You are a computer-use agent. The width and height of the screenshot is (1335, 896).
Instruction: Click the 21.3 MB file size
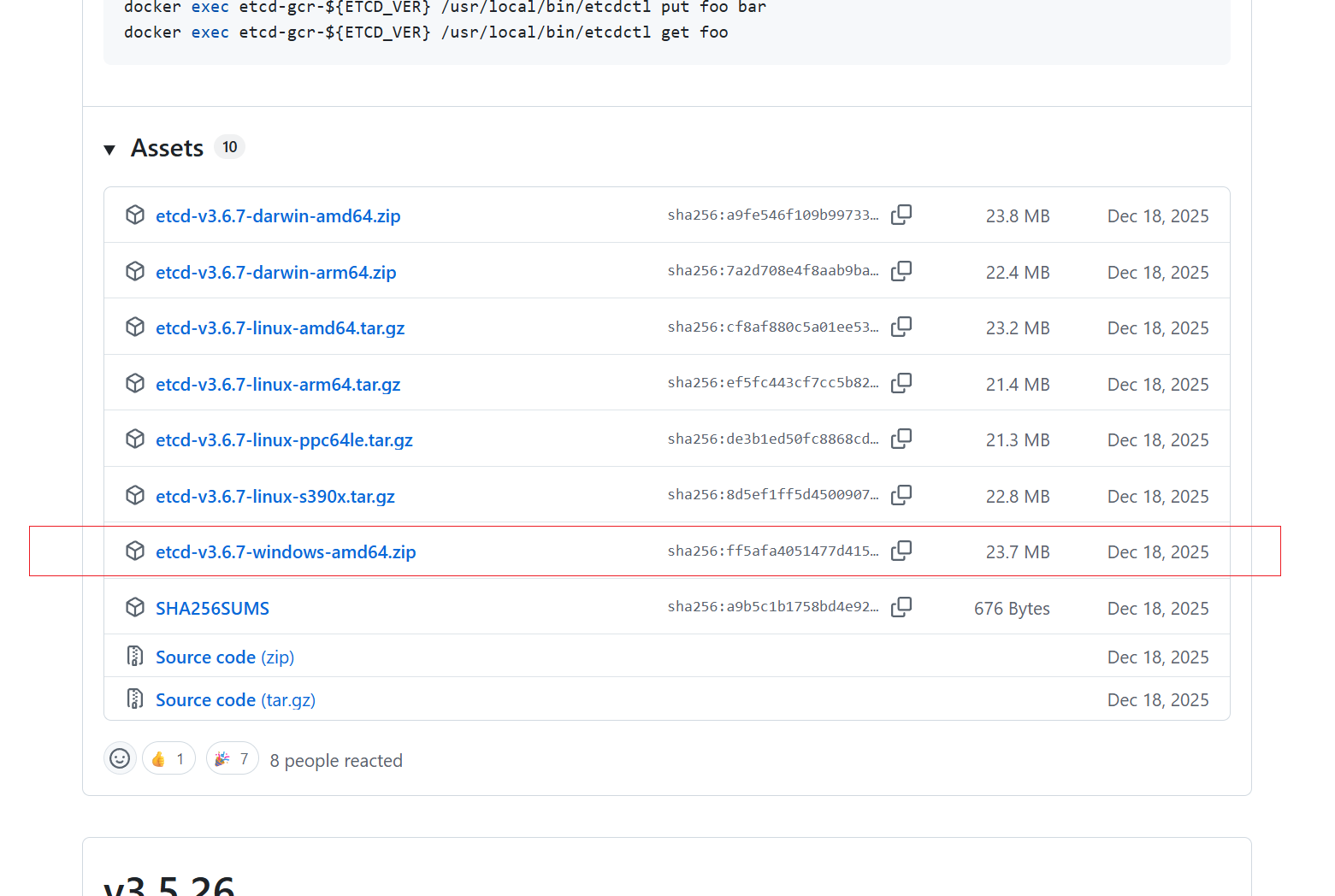point(1018,440)
